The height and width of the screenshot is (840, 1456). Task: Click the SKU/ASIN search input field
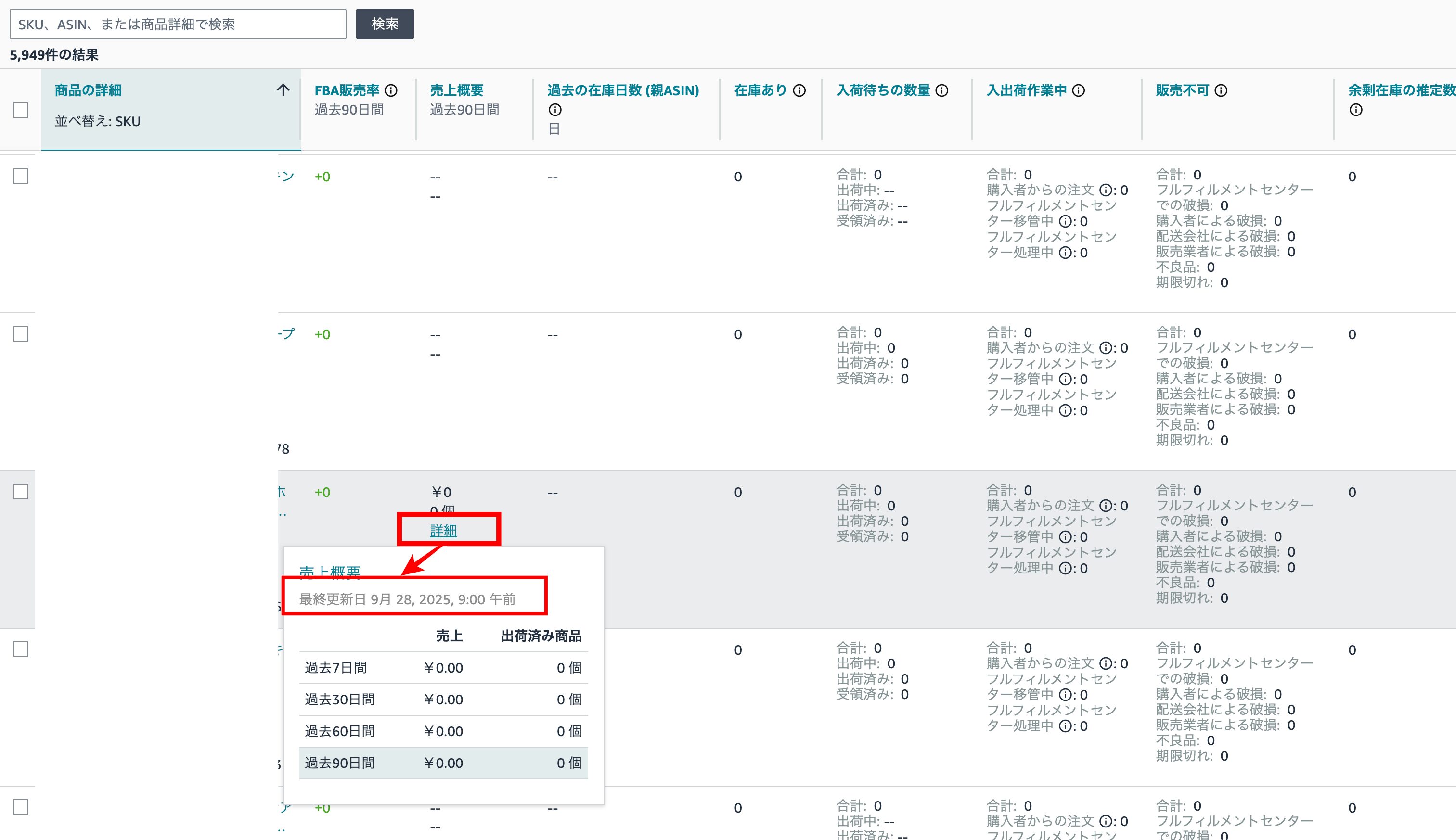click(178, 24)
